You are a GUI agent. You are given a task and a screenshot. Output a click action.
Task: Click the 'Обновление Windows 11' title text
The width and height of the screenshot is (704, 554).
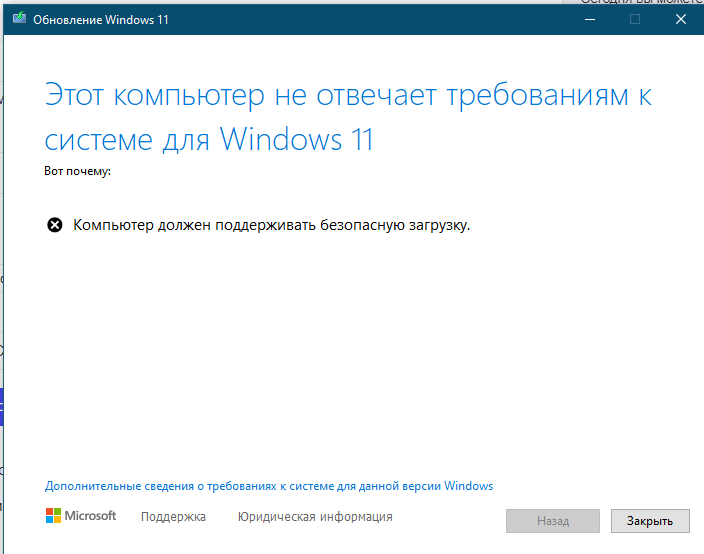[101, 20]
